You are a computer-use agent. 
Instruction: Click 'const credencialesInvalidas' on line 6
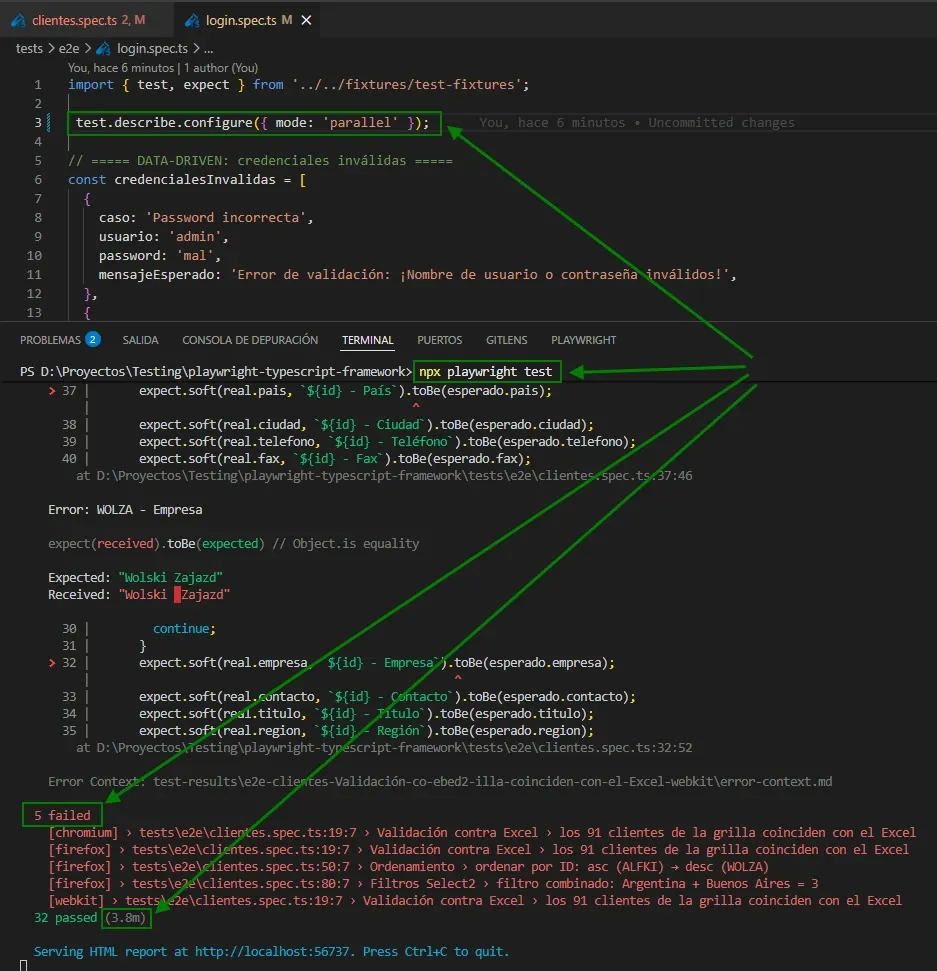click(x=172, y=180)
